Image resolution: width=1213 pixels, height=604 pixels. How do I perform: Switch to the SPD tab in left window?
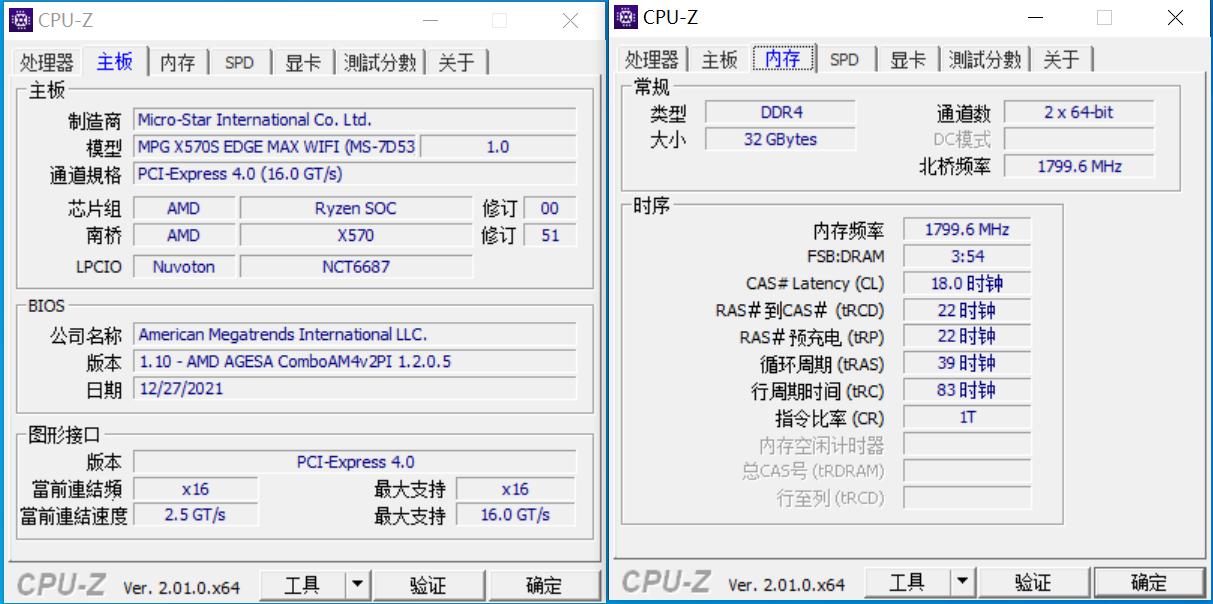click(x=239, y=62)
